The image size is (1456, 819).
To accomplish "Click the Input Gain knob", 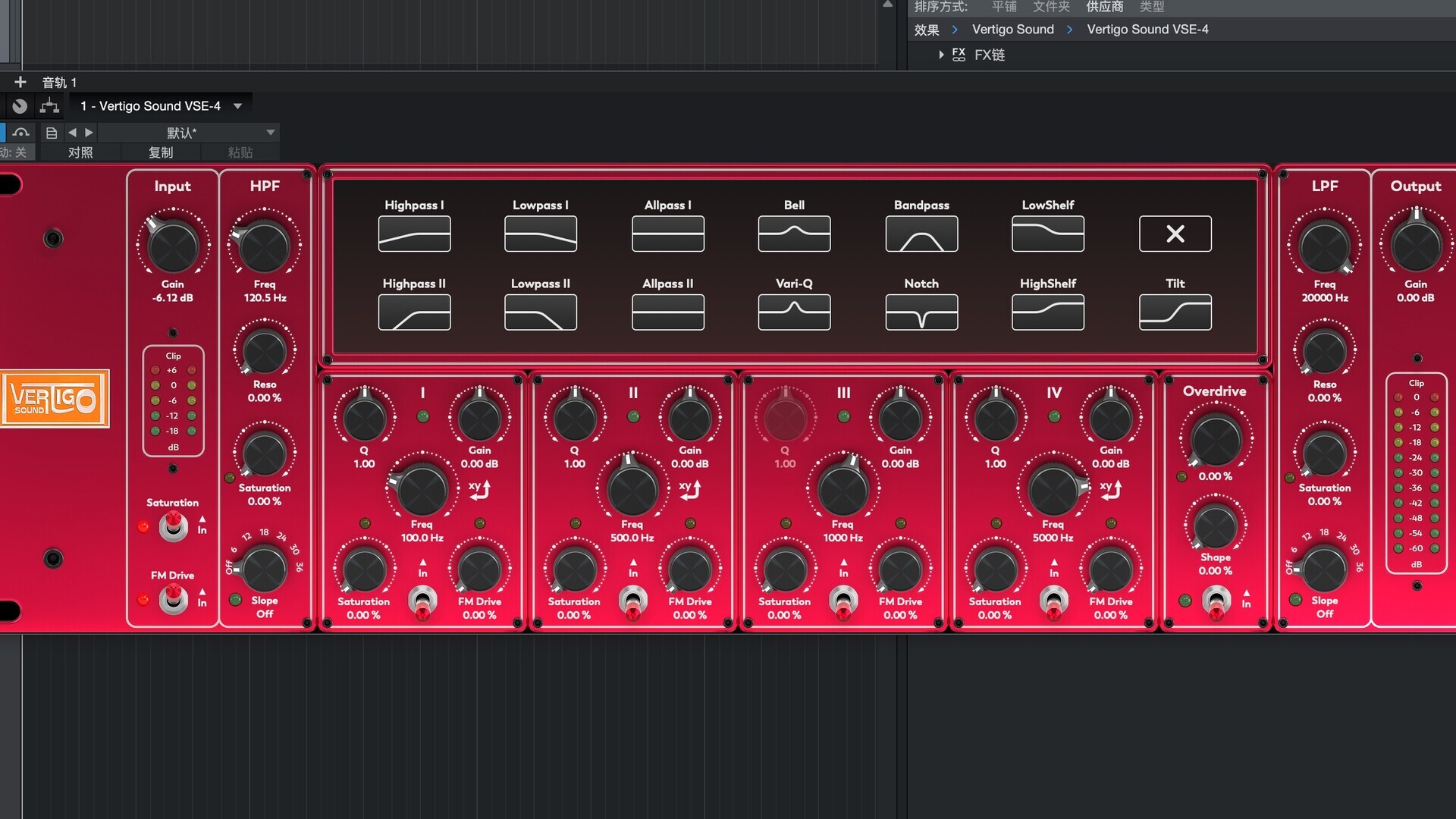I will click(173, 246).
